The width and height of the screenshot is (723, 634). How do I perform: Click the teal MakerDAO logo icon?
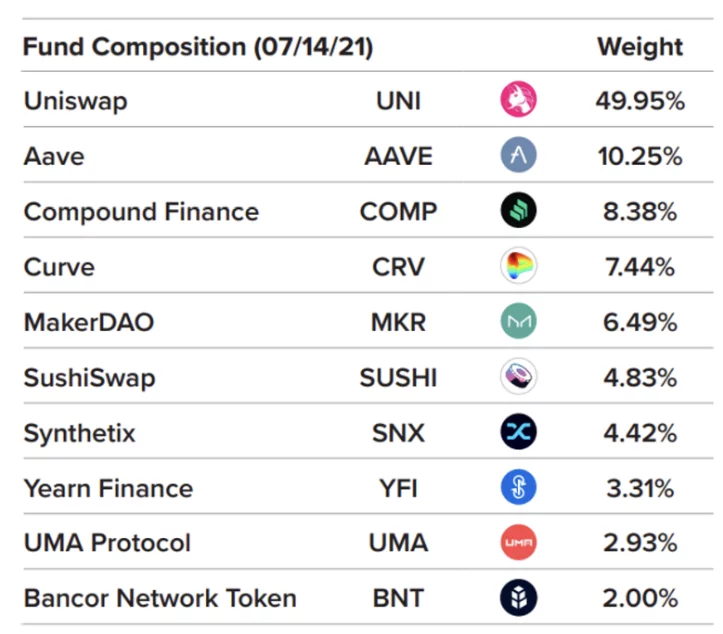(518, 321)
